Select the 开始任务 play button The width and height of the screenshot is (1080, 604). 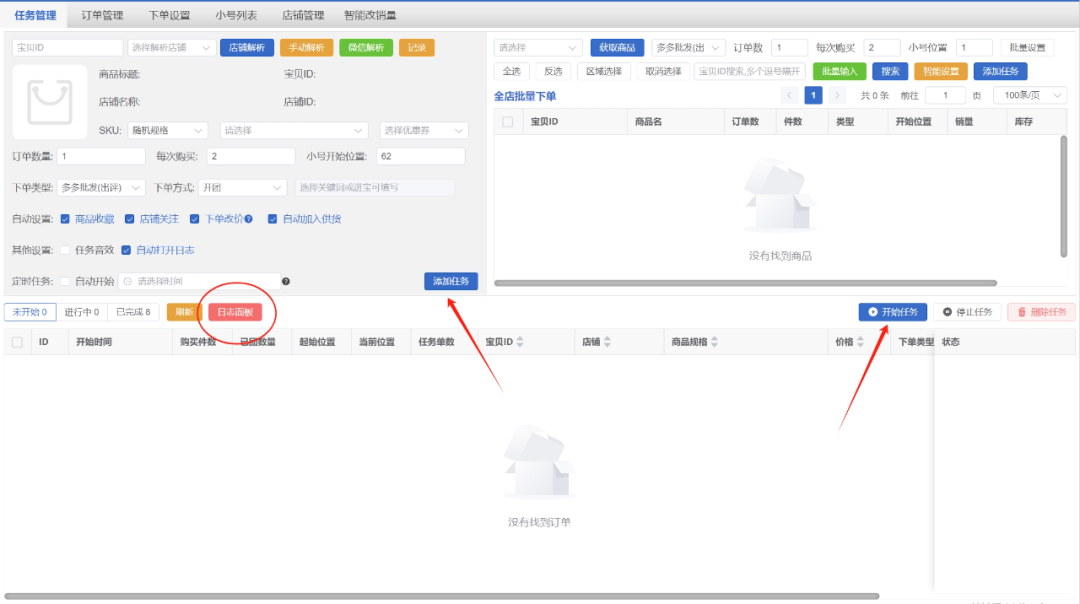[891, 311]
